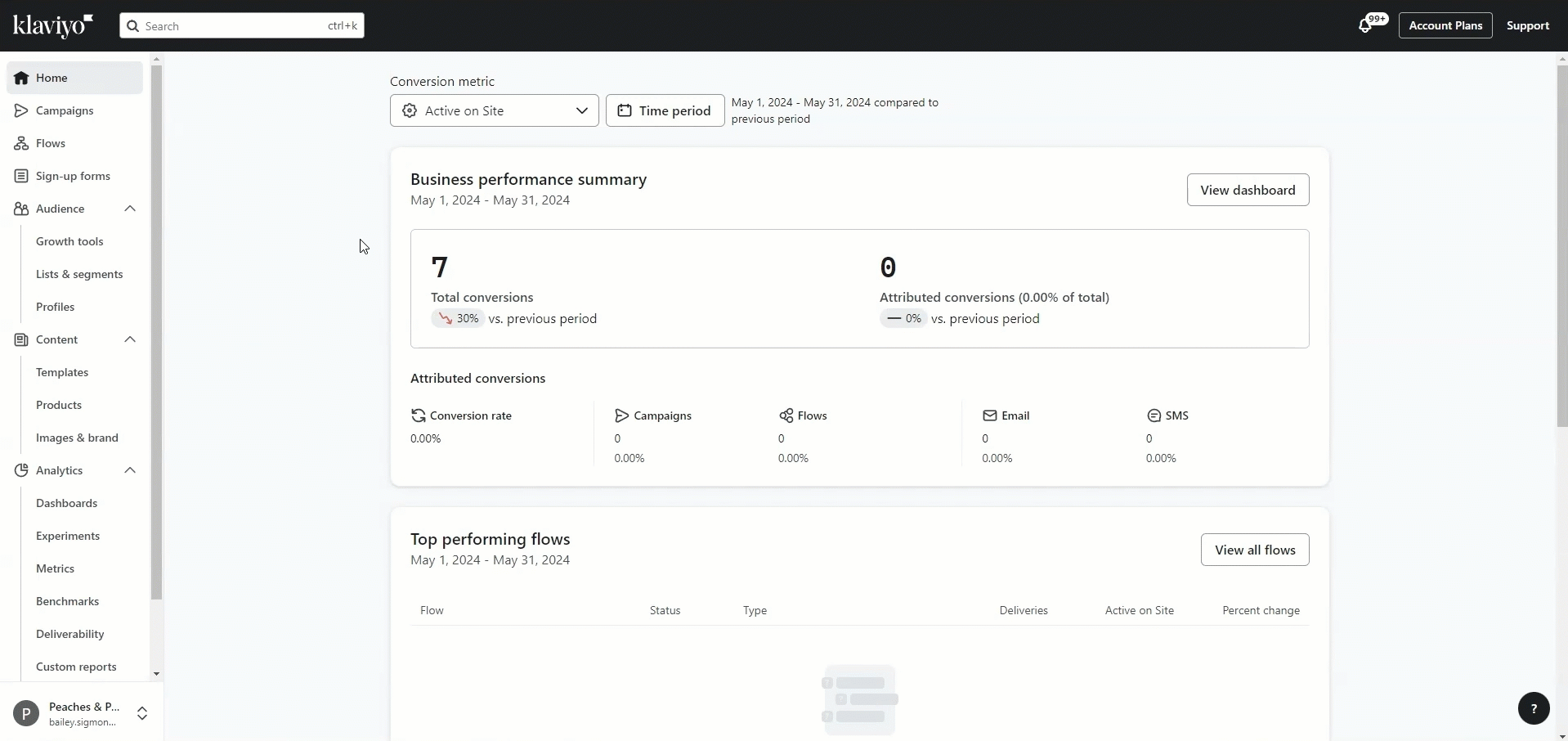Click the View dashboard button
The image size is (1568, 741).
point(1247,190)
